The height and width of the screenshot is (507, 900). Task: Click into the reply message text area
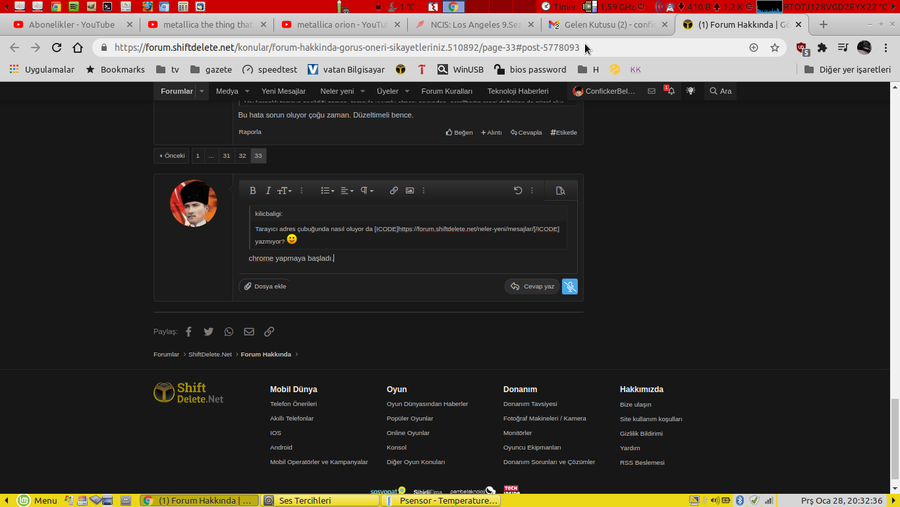click(x=400, y=259)
